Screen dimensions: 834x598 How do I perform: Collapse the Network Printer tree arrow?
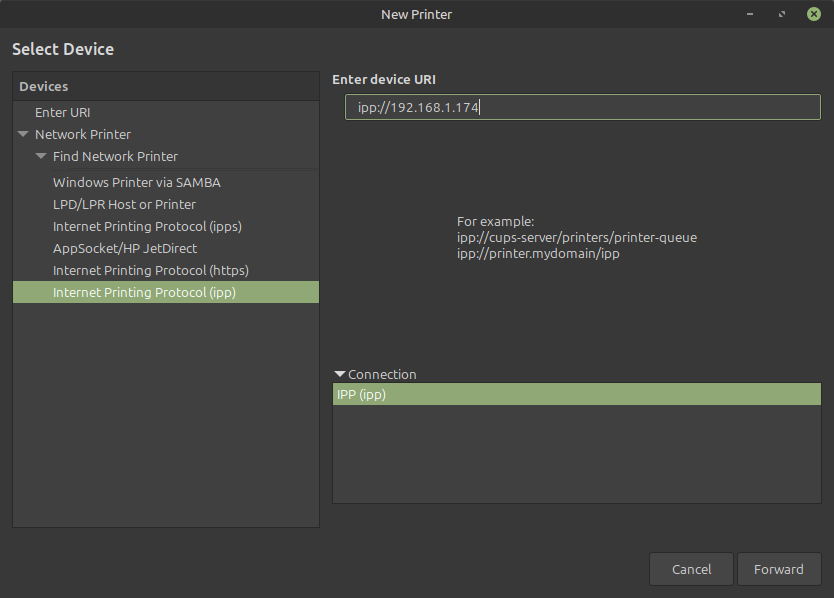tap(23, 134)
